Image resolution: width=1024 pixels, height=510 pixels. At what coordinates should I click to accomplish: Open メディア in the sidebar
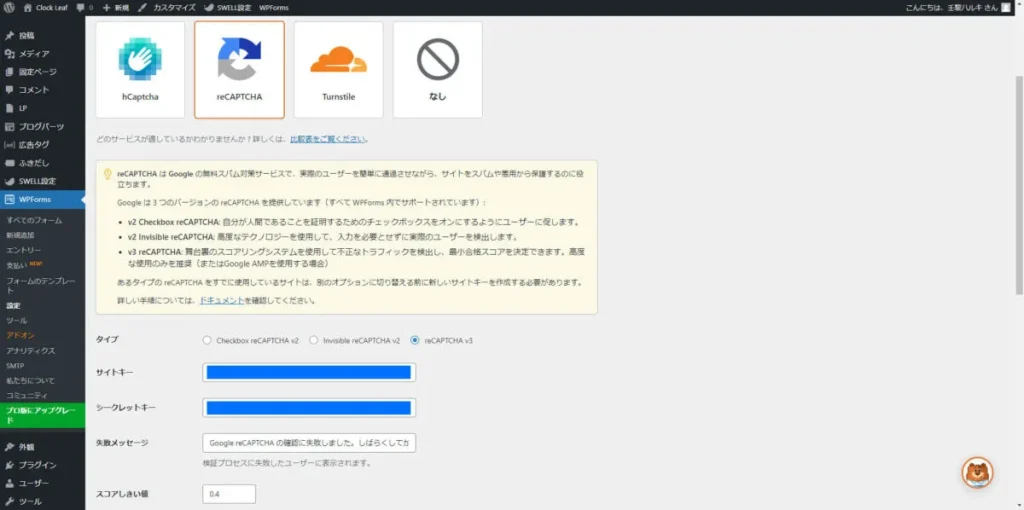click(x=42, y=54)
